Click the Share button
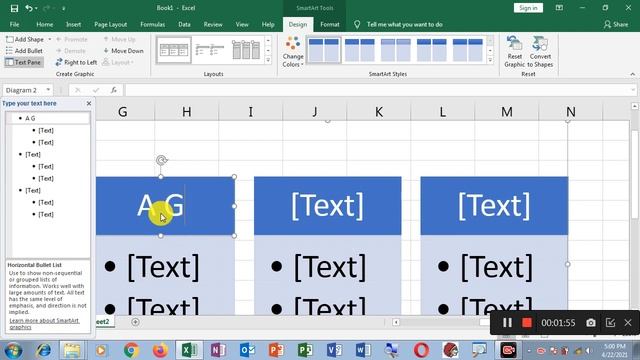Viewport: 640px width, 360px height. (616, 24)
